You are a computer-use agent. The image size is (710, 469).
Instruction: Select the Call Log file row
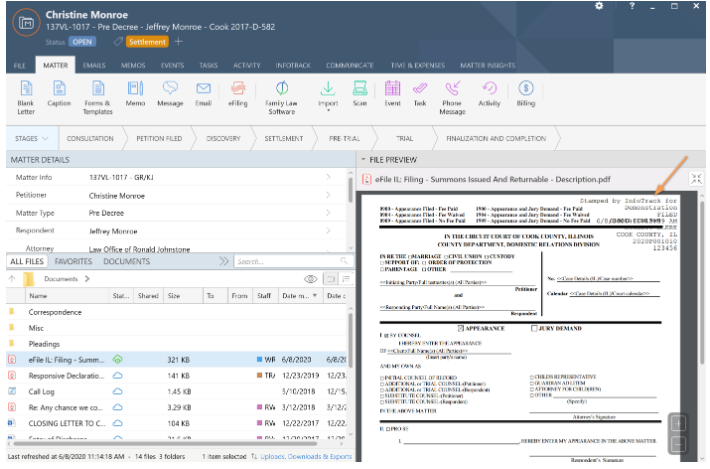pos(177,392)
